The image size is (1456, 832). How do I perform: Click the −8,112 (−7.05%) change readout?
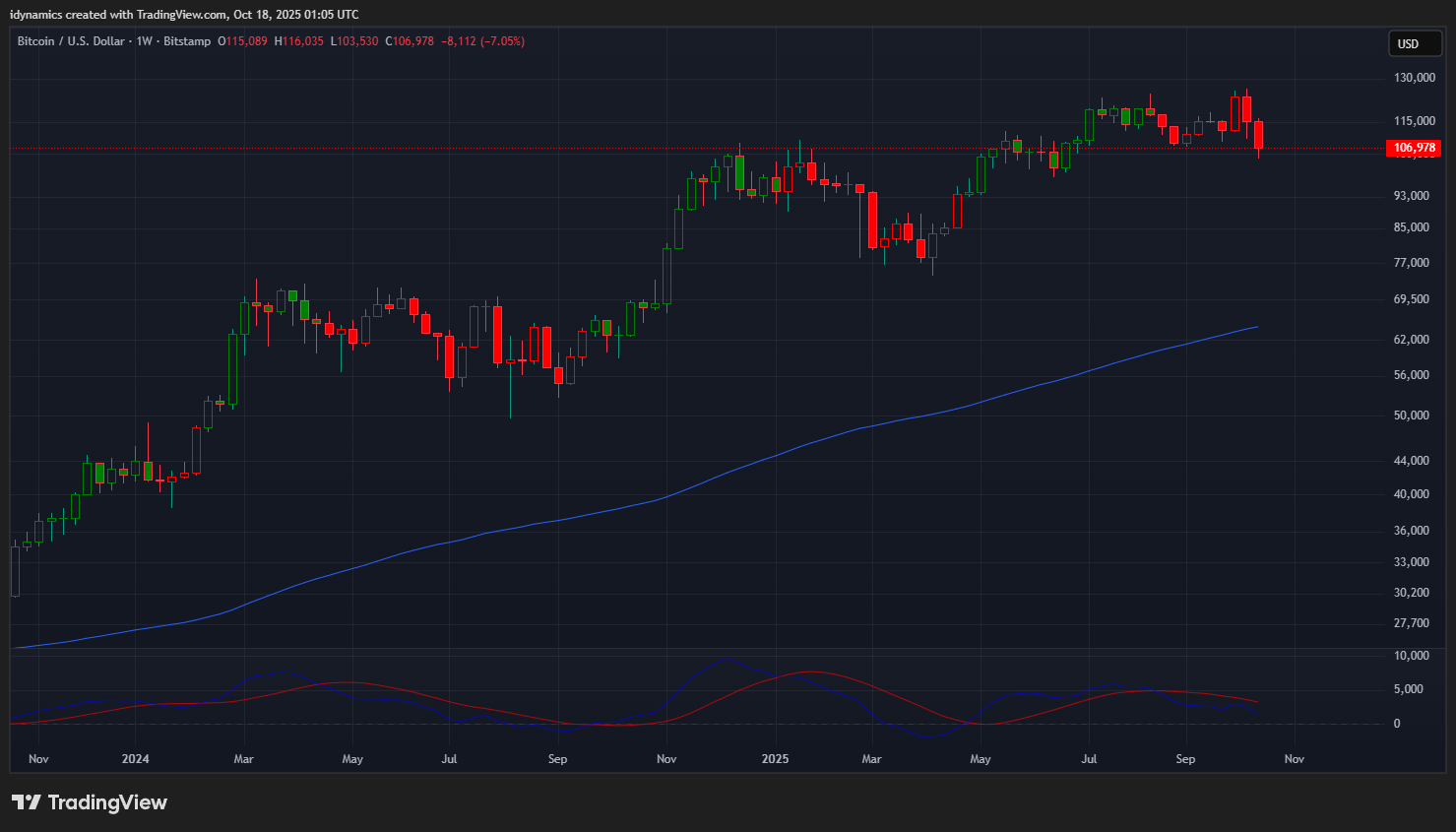[482, 41]
